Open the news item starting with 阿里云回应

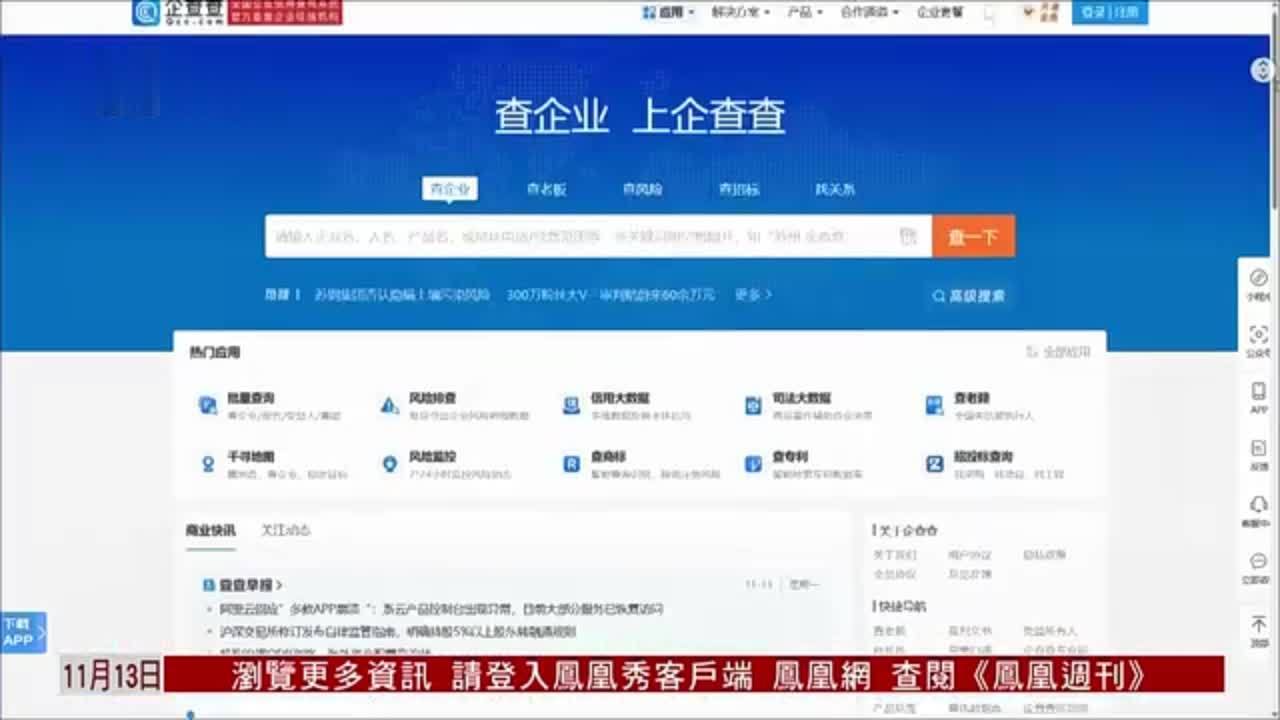(x=441, y=608)
